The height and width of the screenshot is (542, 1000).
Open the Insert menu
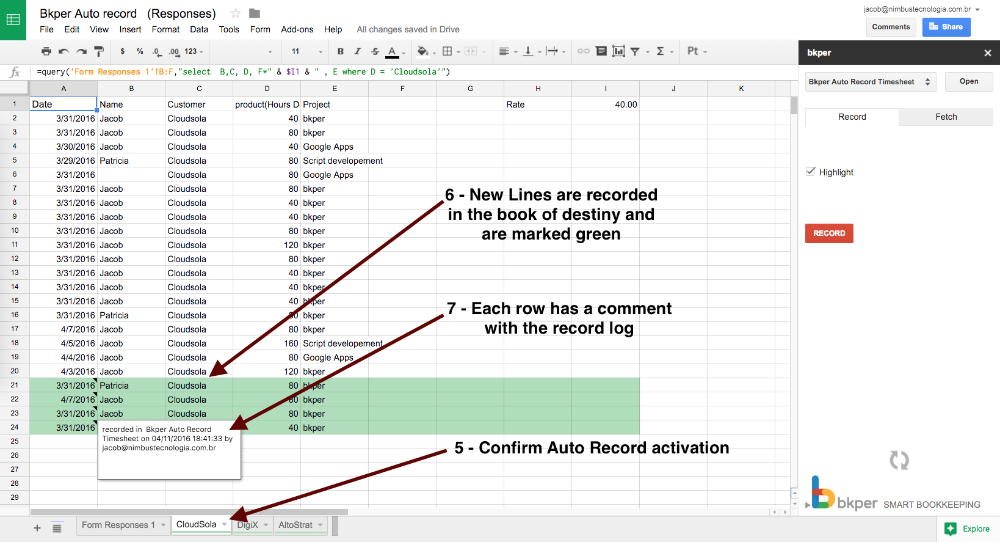[130, 29]
